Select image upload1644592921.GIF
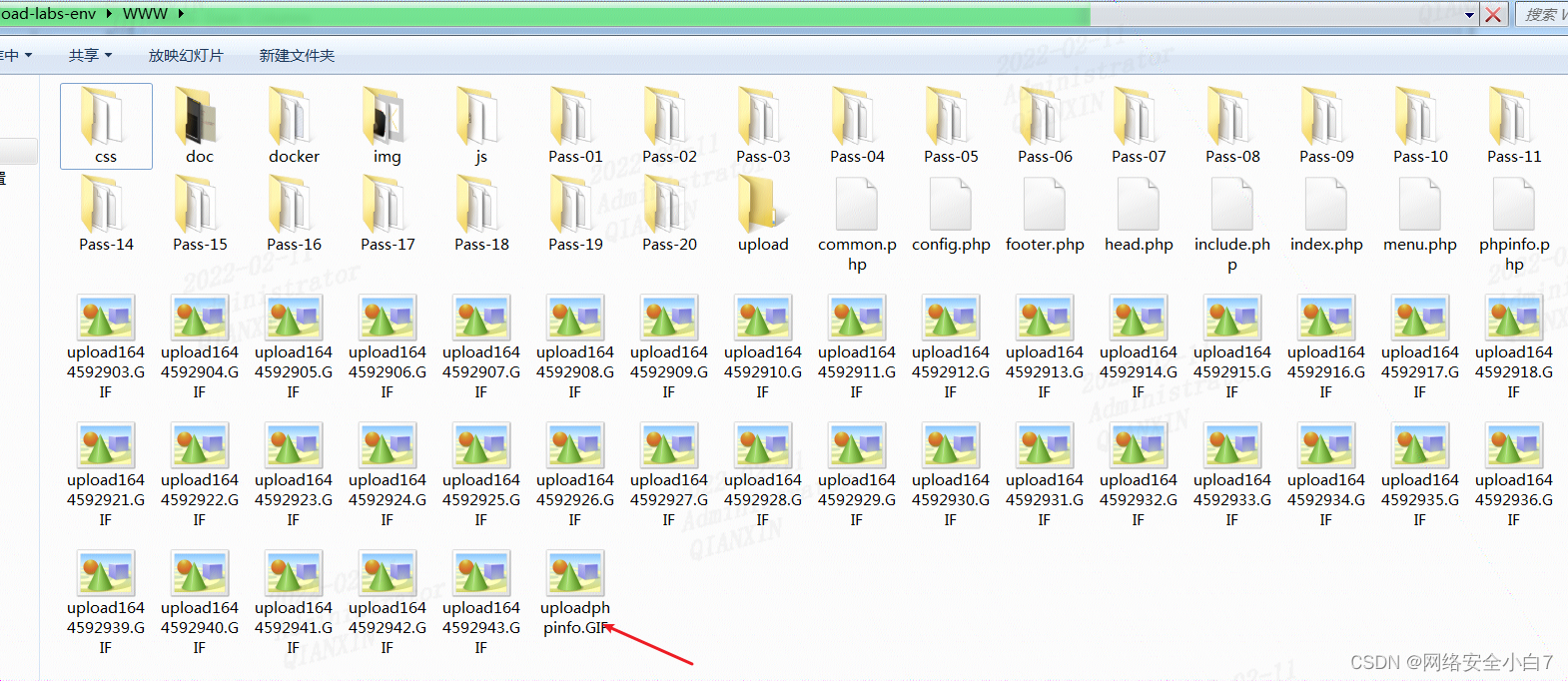This screenshot has width=1568, height=681. 106,474
